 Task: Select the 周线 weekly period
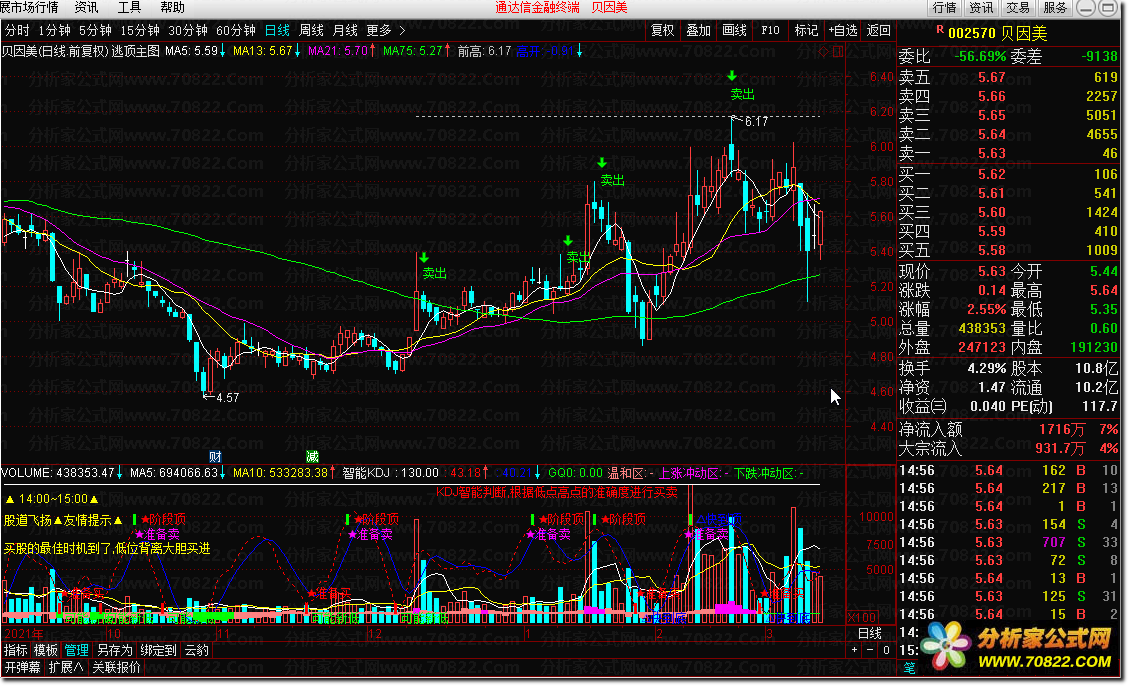click(x=311, y=31)
